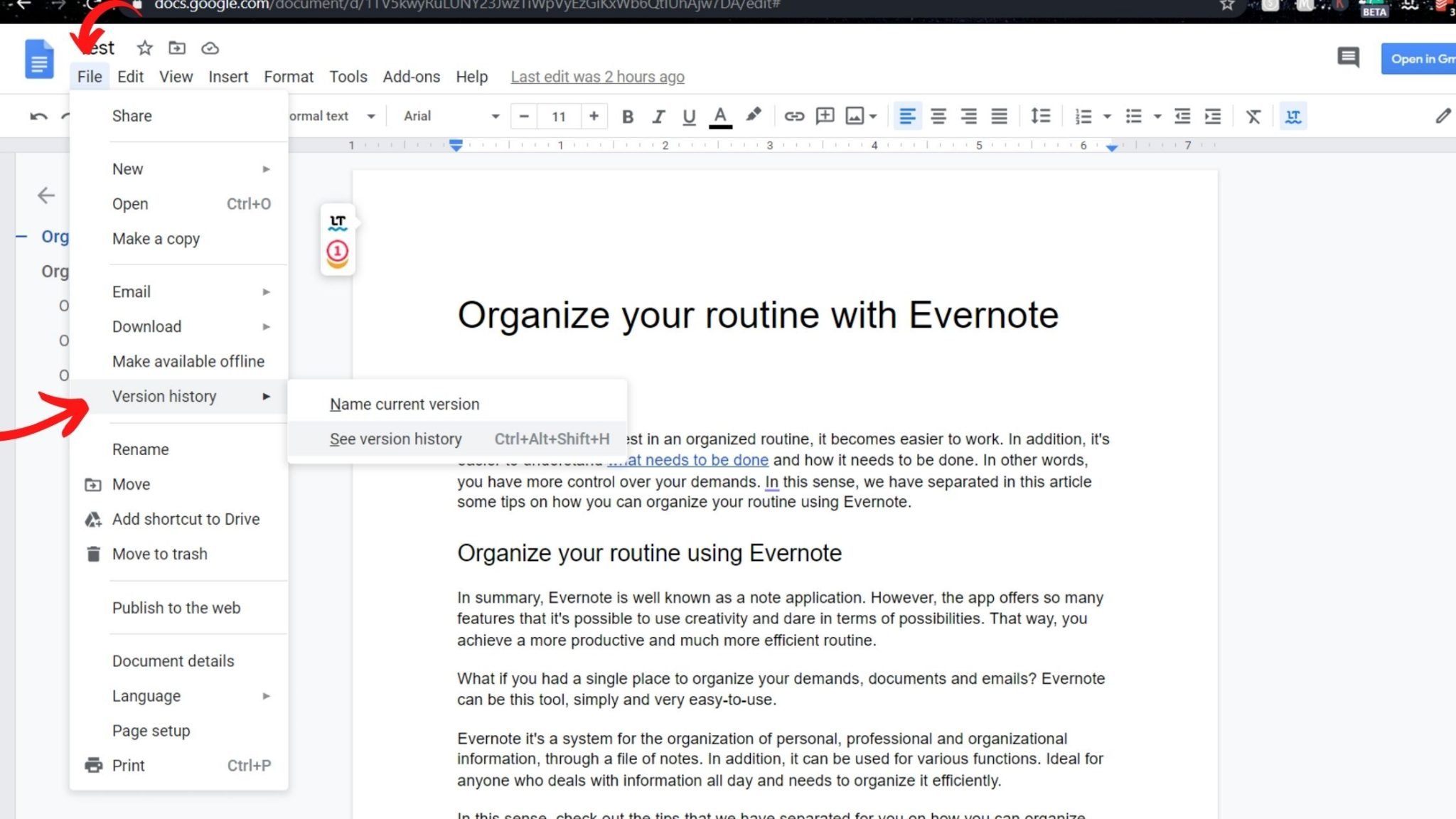The height and width of the screenshot is (819, 1456).
Task: Open the Normal text style dropdown
Action: click(332, 116)
